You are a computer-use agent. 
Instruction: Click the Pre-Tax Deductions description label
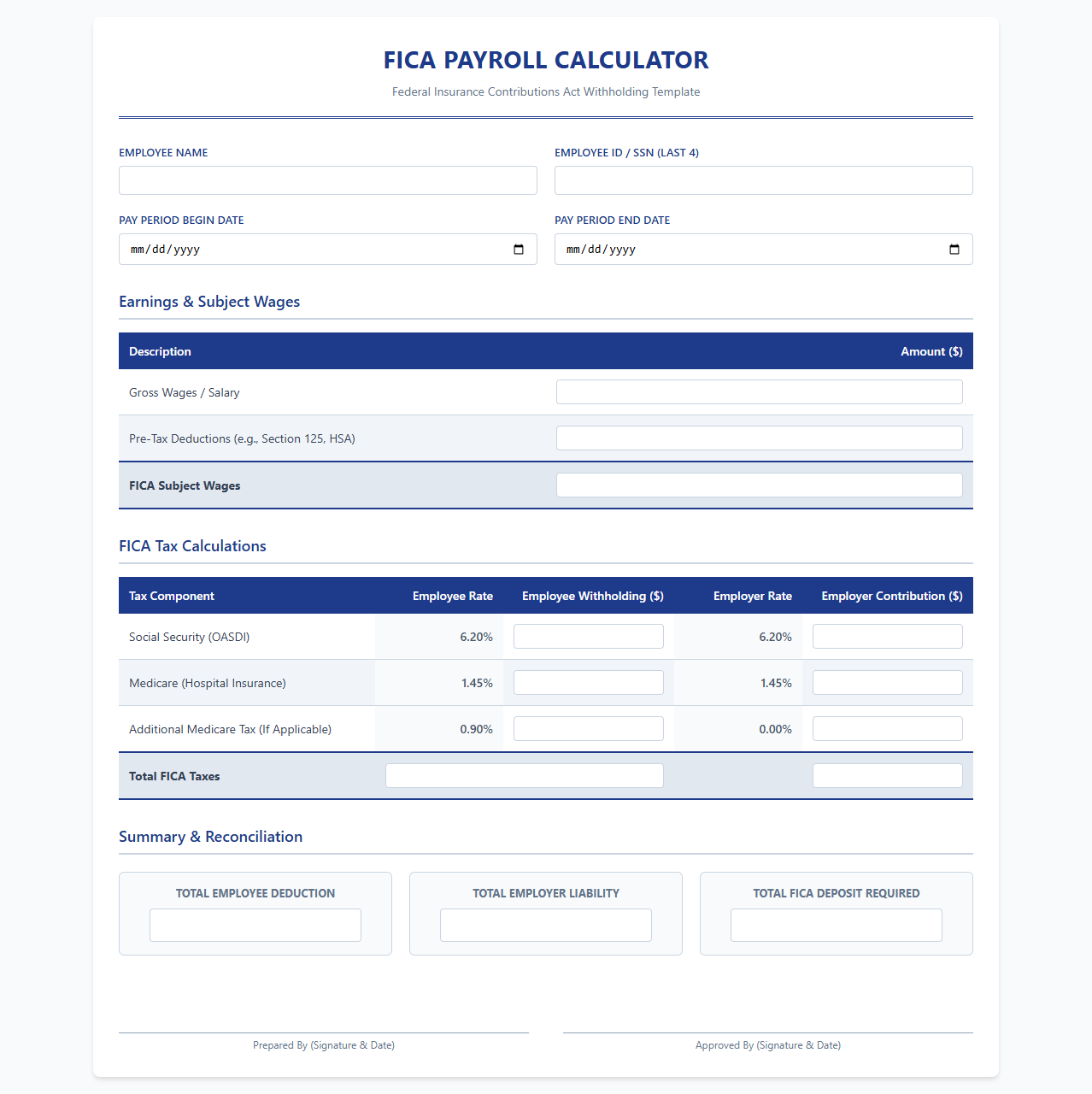point(242,438)
